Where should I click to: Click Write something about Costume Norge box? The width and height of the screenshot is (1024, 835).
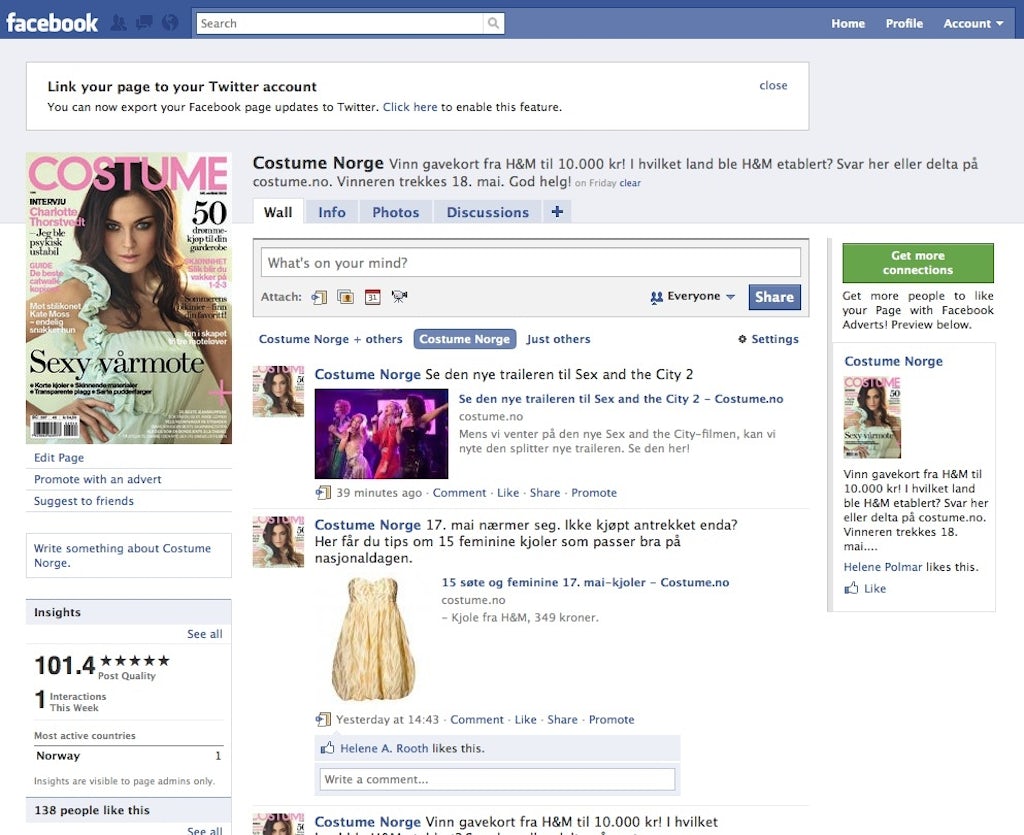[x=129, y=556]
